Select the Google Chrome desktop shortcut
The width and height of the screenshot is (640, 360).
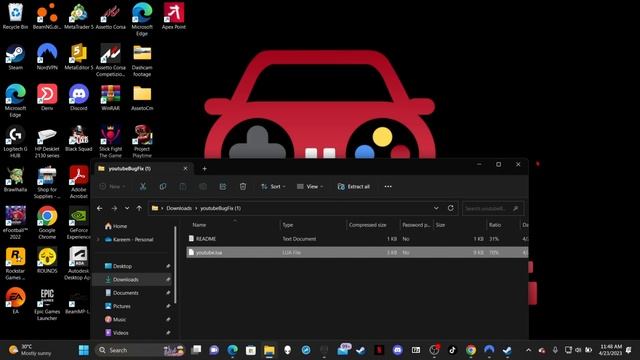click(x=47, y=223)
